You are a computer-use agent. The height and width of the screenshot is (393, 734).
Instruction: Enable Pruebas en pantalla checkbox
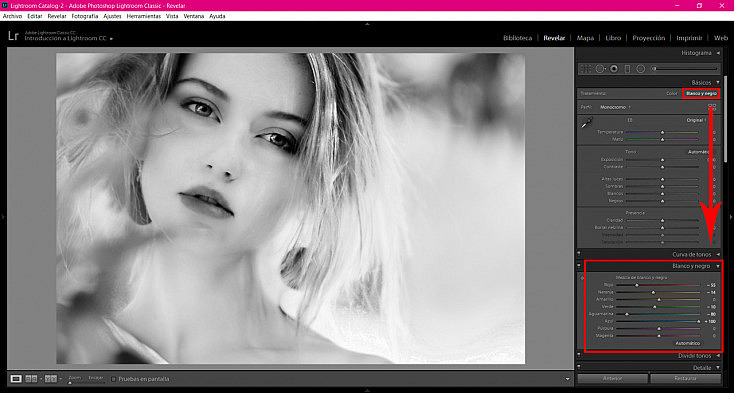[x=113, y=379]
